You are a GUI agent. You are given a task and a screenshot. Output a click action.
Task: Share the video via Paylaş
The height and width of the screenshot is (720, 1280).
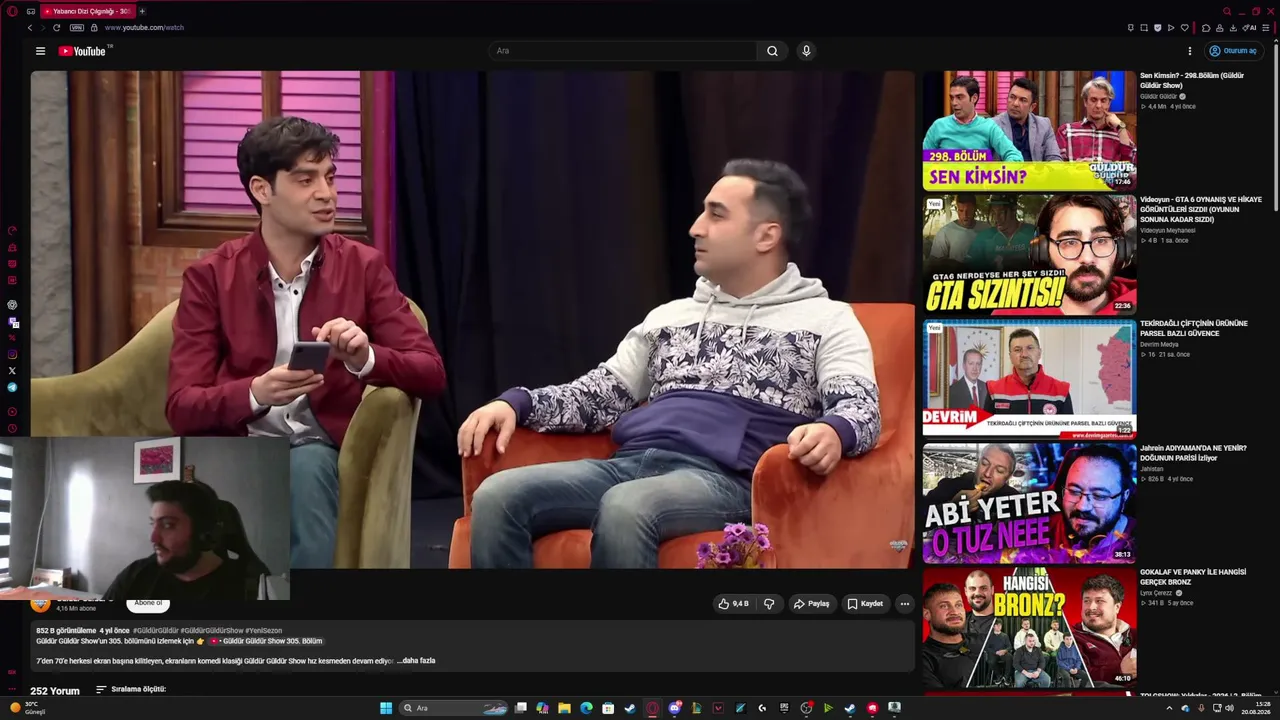point(811,604)
